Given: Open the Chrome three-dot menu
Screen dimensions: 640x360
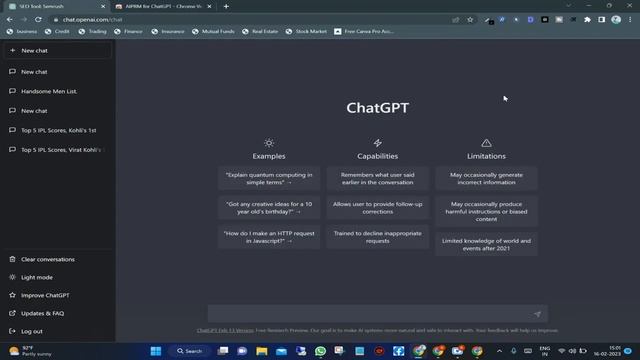Looking at the screenshot, I should (x=630, y=20).
